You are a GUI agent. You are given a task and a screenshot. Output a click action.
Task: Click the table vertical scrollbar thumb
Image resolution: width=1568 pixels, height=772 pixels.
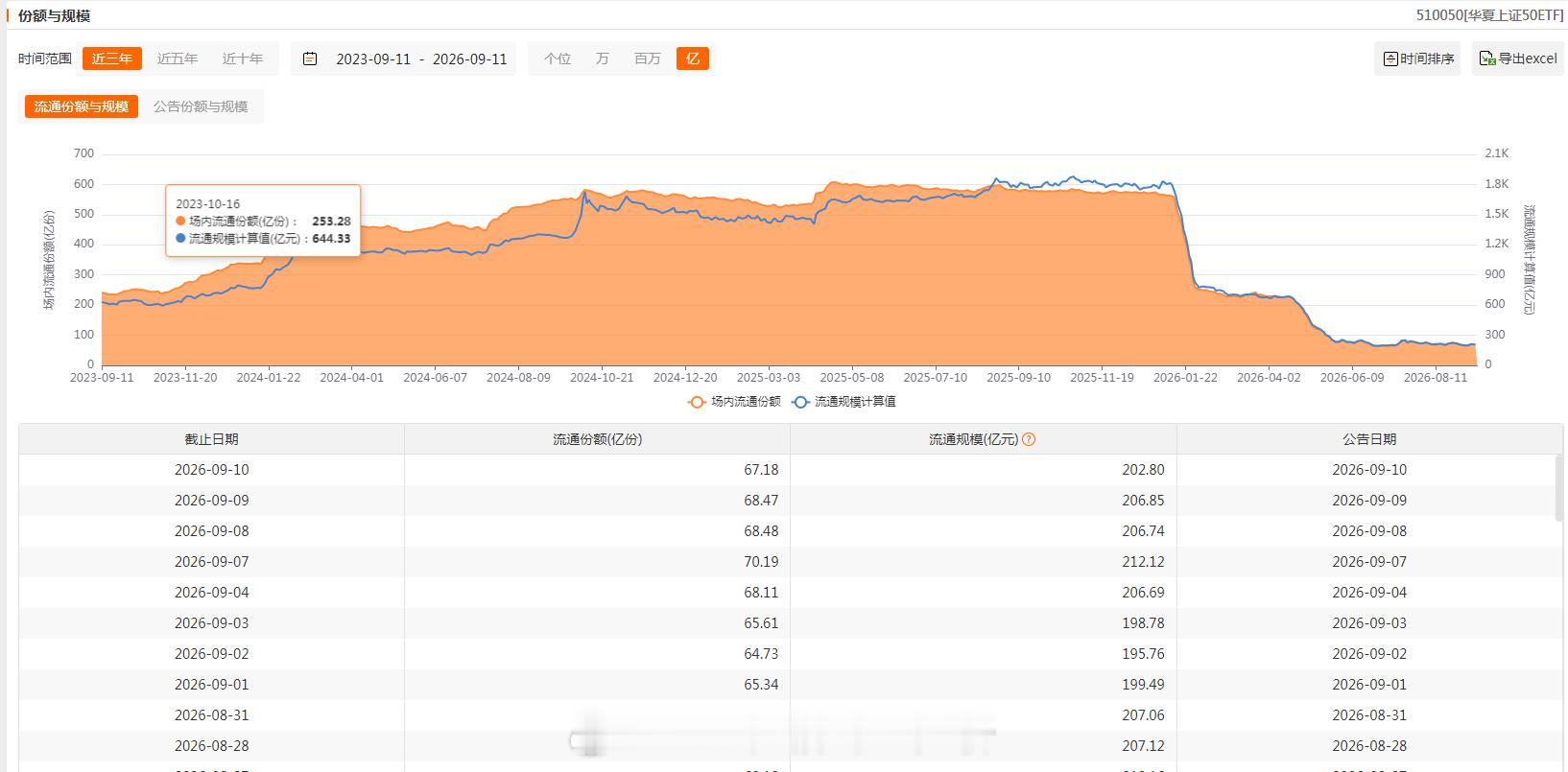tap(1558, 488)
